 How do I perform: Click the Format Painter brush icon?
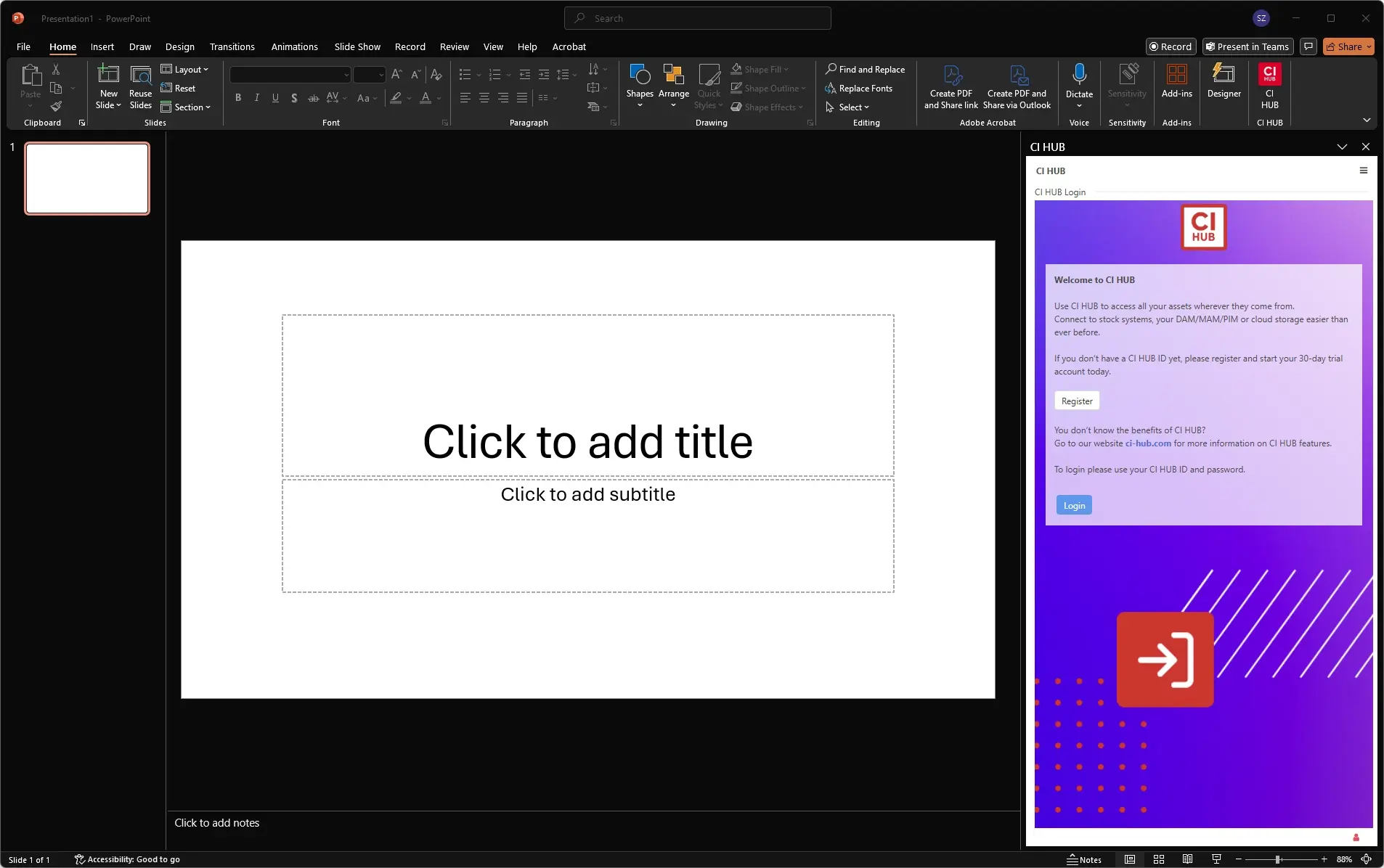pos(56,106)
